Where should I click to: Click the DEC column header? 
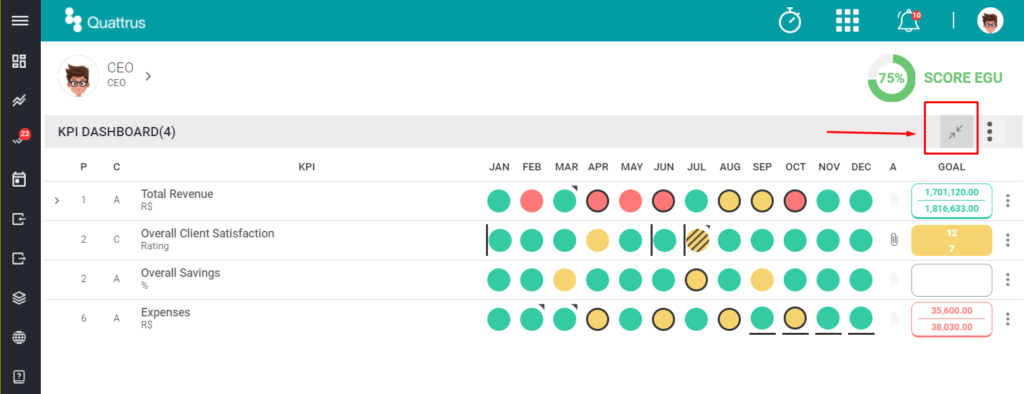tap(861, 167)
